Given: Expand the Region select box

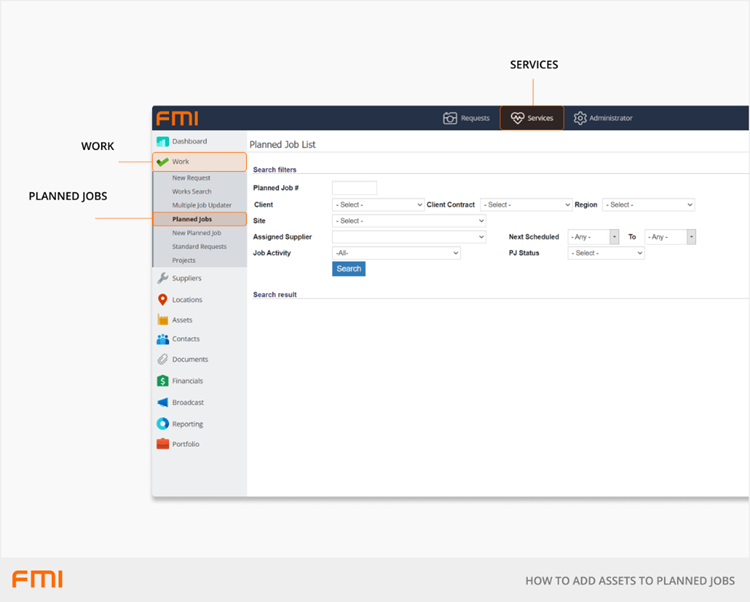Looking at the screenshot, I should click(x=647, y=205).
